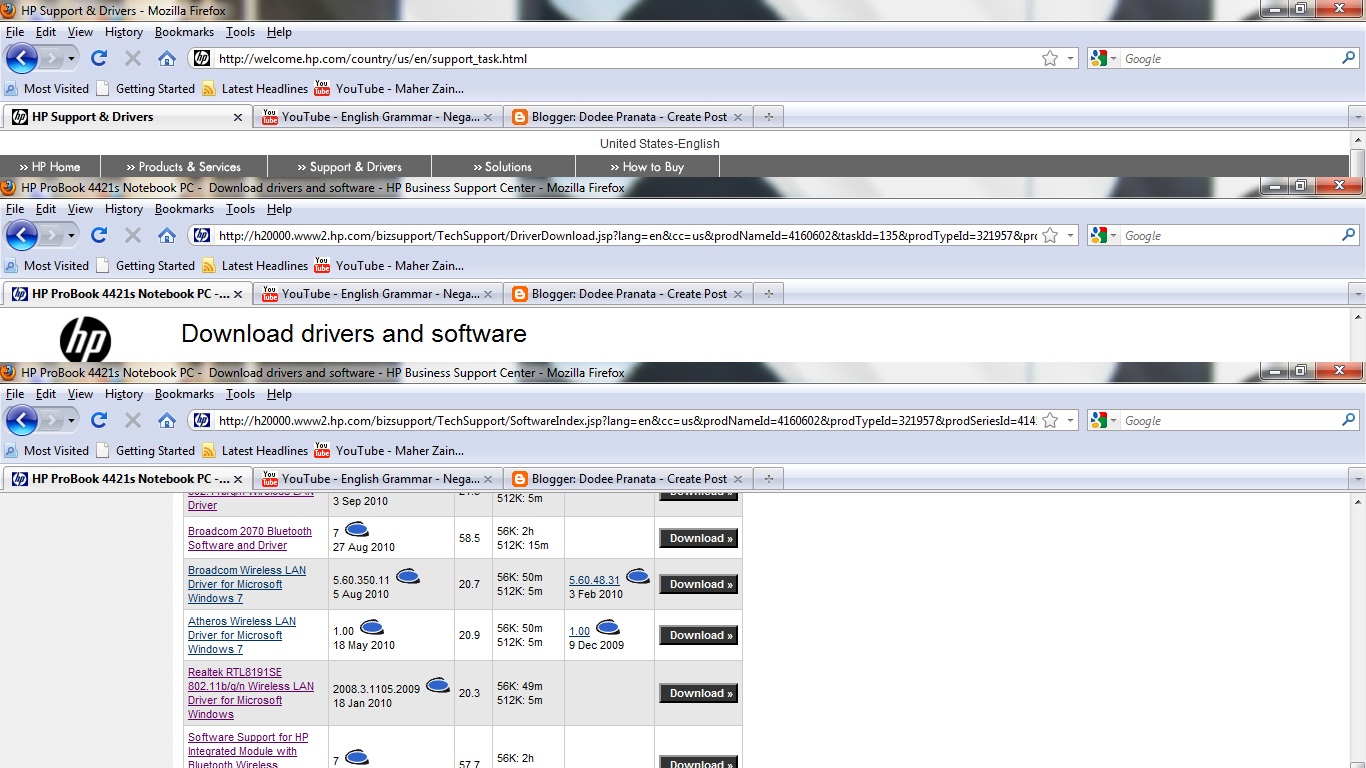
Task: Click Back arrow in HP Support & Drivers window
Action: coord(22,58)
